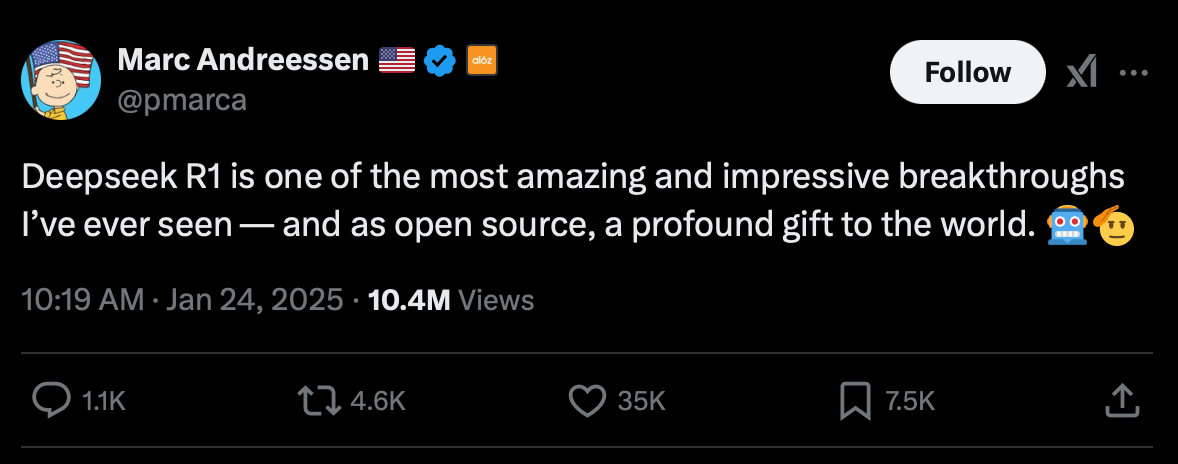Follow Marc Andreessen's account
This screenshot has width=1178, height=464.
tap(968, 72)
